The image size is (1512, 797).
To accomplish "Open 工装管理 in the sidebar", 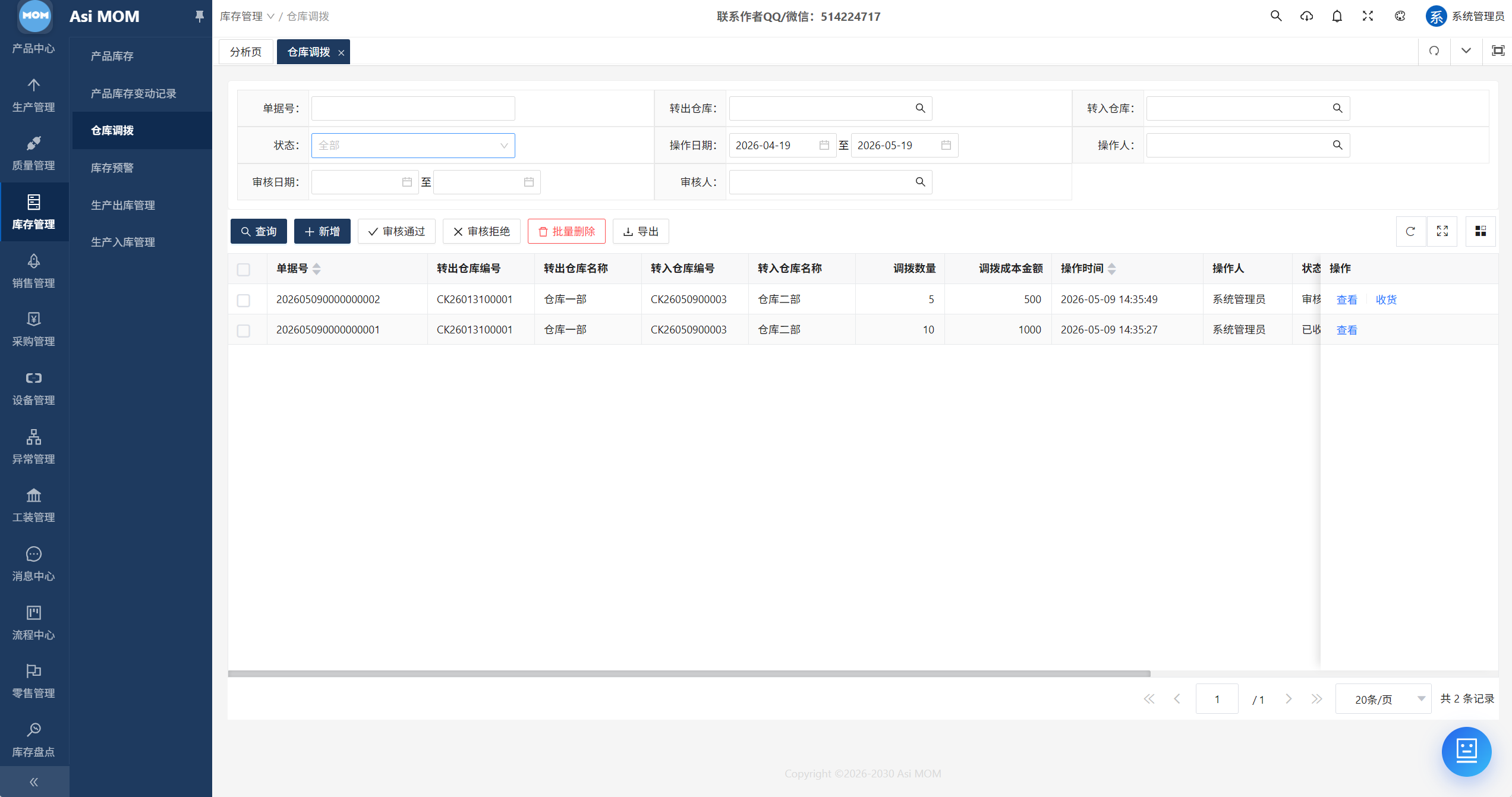I will pyautogui.click(x=34, y=505).
